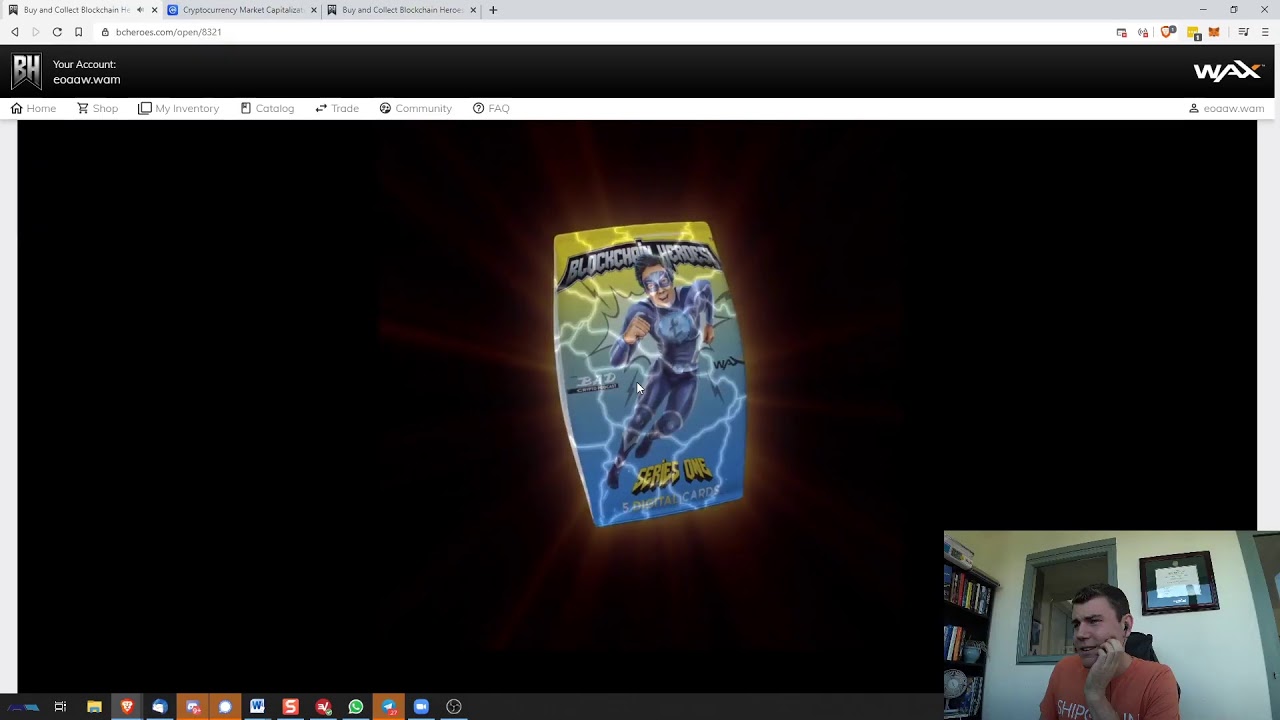Open the Shop page
The image size is (1280, 720).
pos(97,108)
